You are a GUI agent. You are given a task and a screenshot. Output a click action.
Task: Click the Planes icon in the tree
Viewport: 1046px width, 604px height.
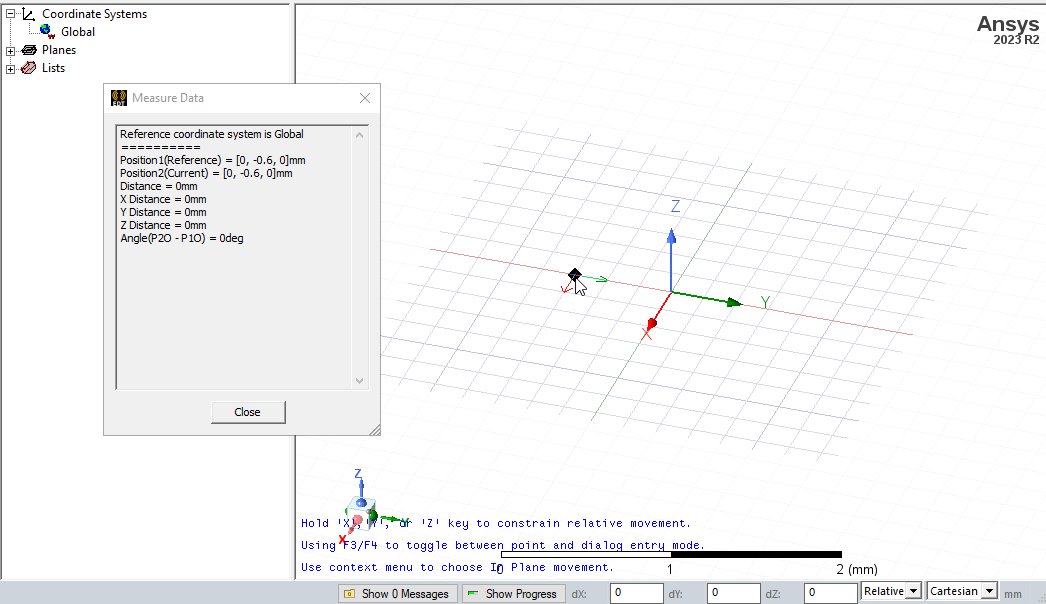28,49
